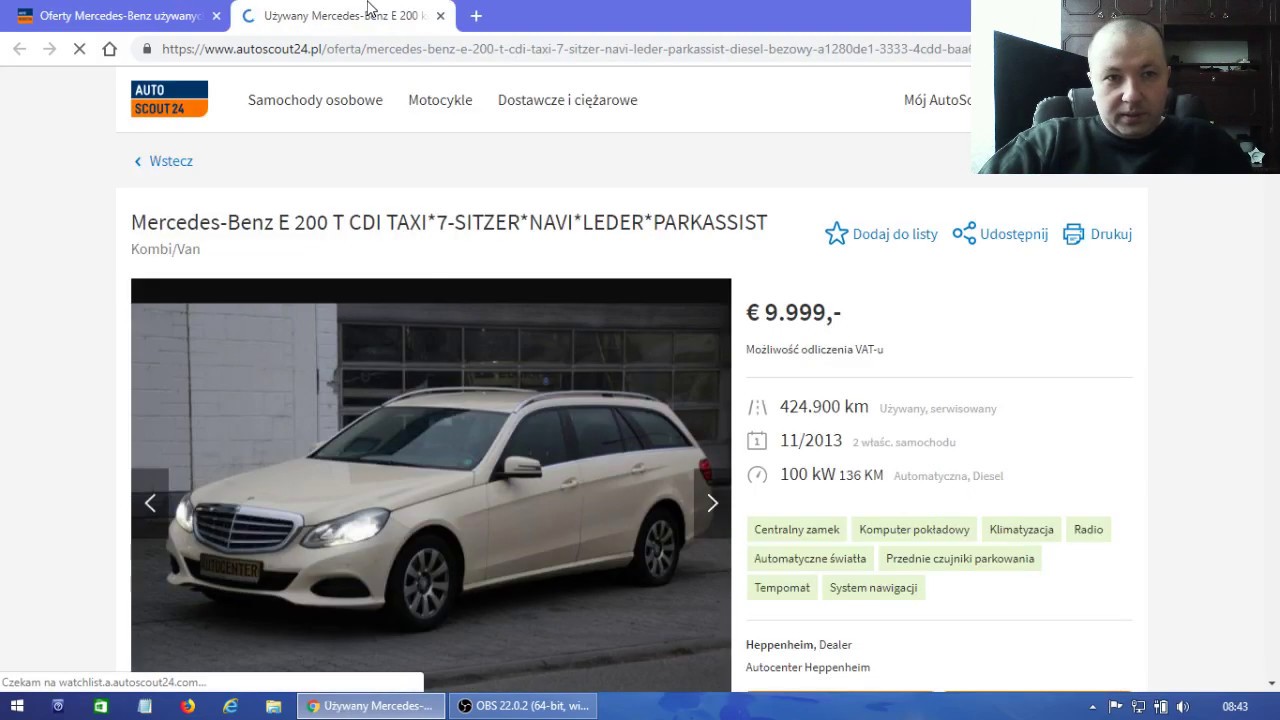This screenshot has width=1280, height=720.
Task: Launch Firefox from the taskbar
Action: (188, 706)
